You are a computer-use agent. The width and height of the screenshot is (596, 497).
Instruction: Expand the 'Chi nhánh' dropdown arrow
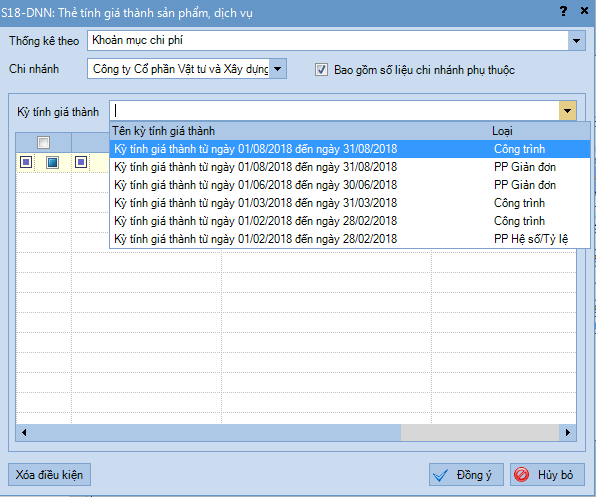278,69
